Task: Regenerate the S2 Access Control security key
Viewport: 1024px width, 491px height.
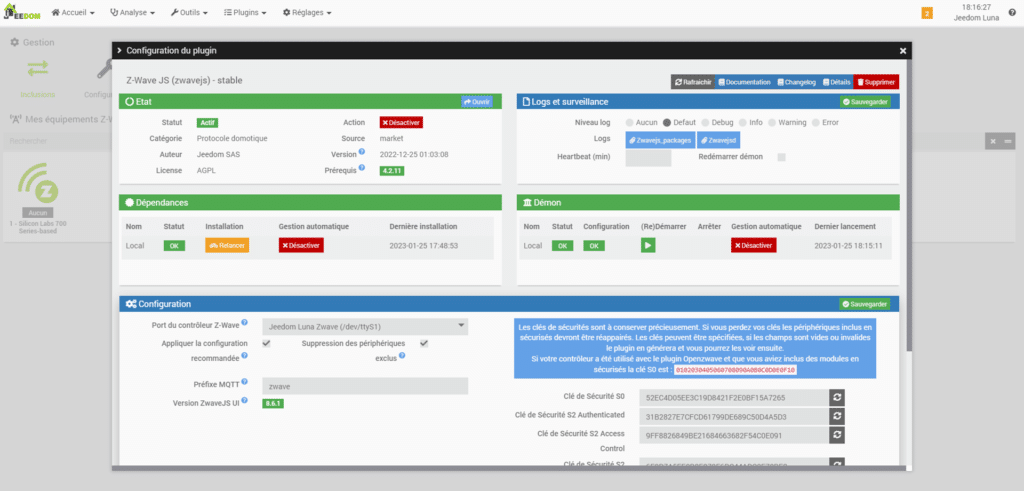Action: (837, 435)
